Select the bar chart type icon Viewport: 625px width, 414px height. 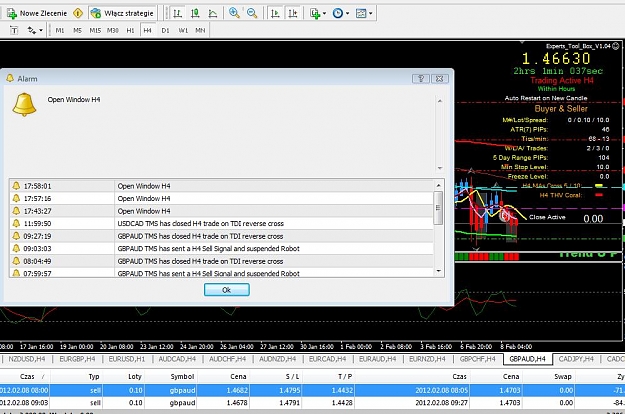tap(177, 13)
